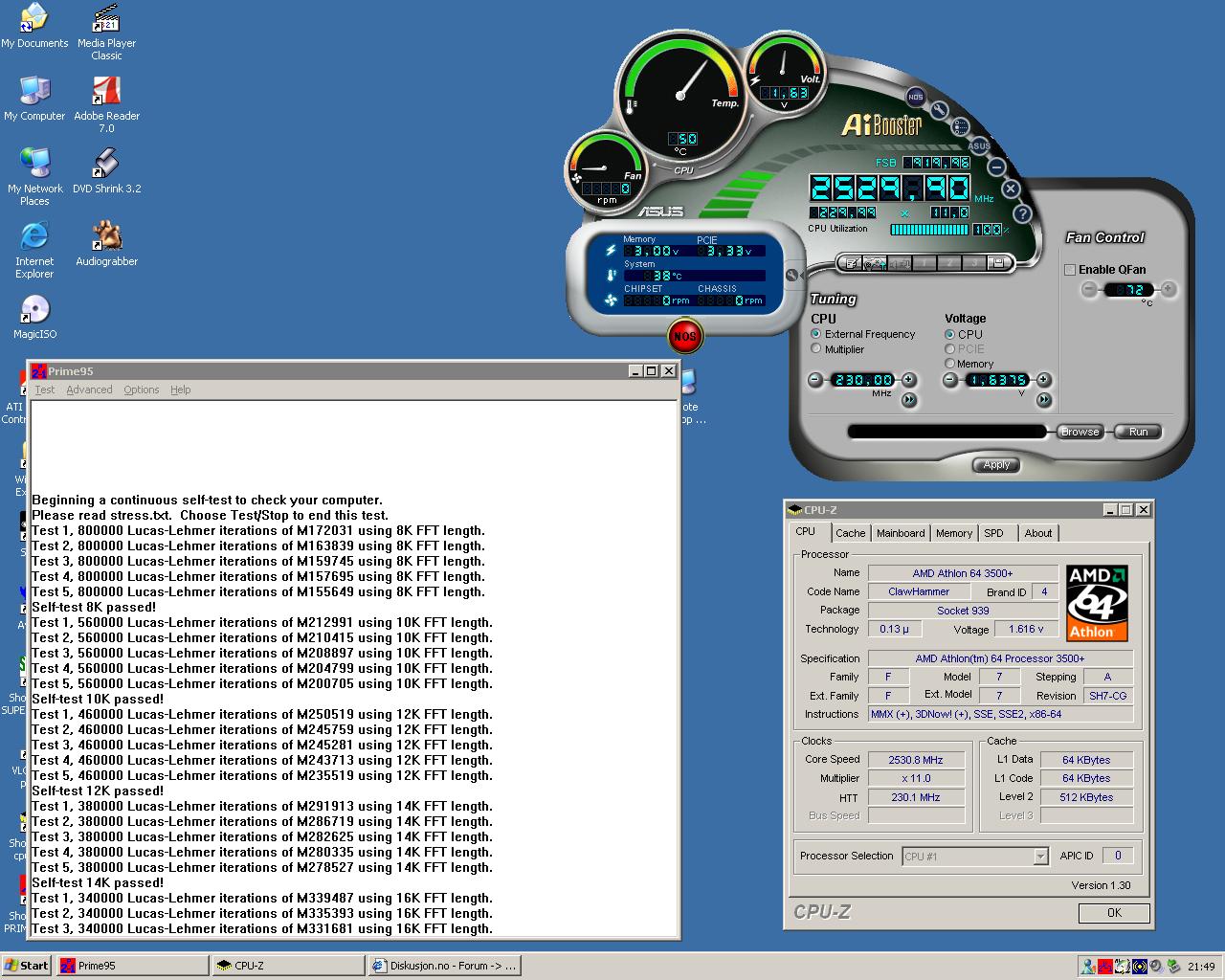This screenshot has width=1225, height=980.
Task: Click the AMD Athlon 64 3500+ name field
Action: tap(963, 573)
